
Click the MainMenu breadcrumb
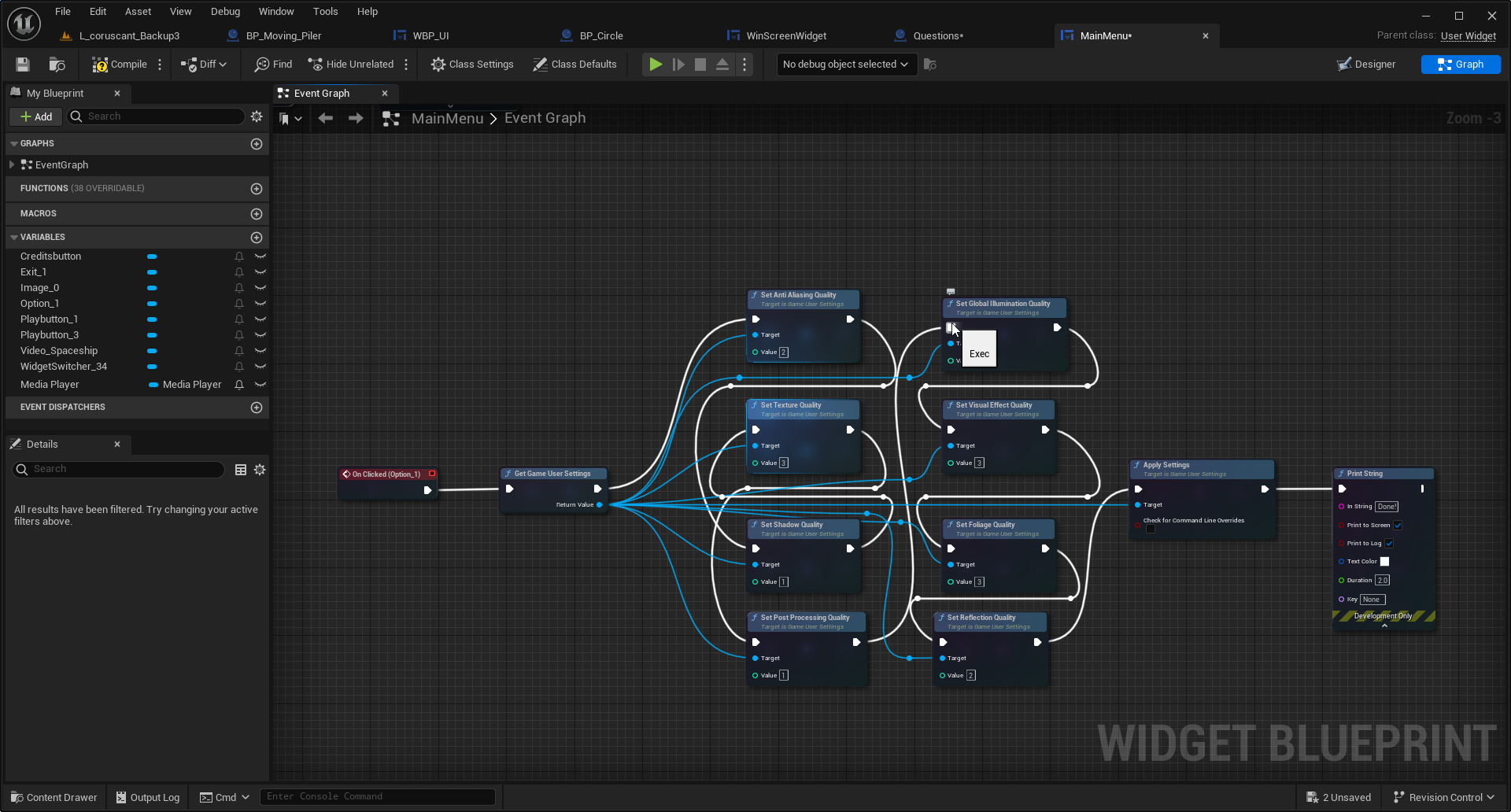(x=447, y=118)
